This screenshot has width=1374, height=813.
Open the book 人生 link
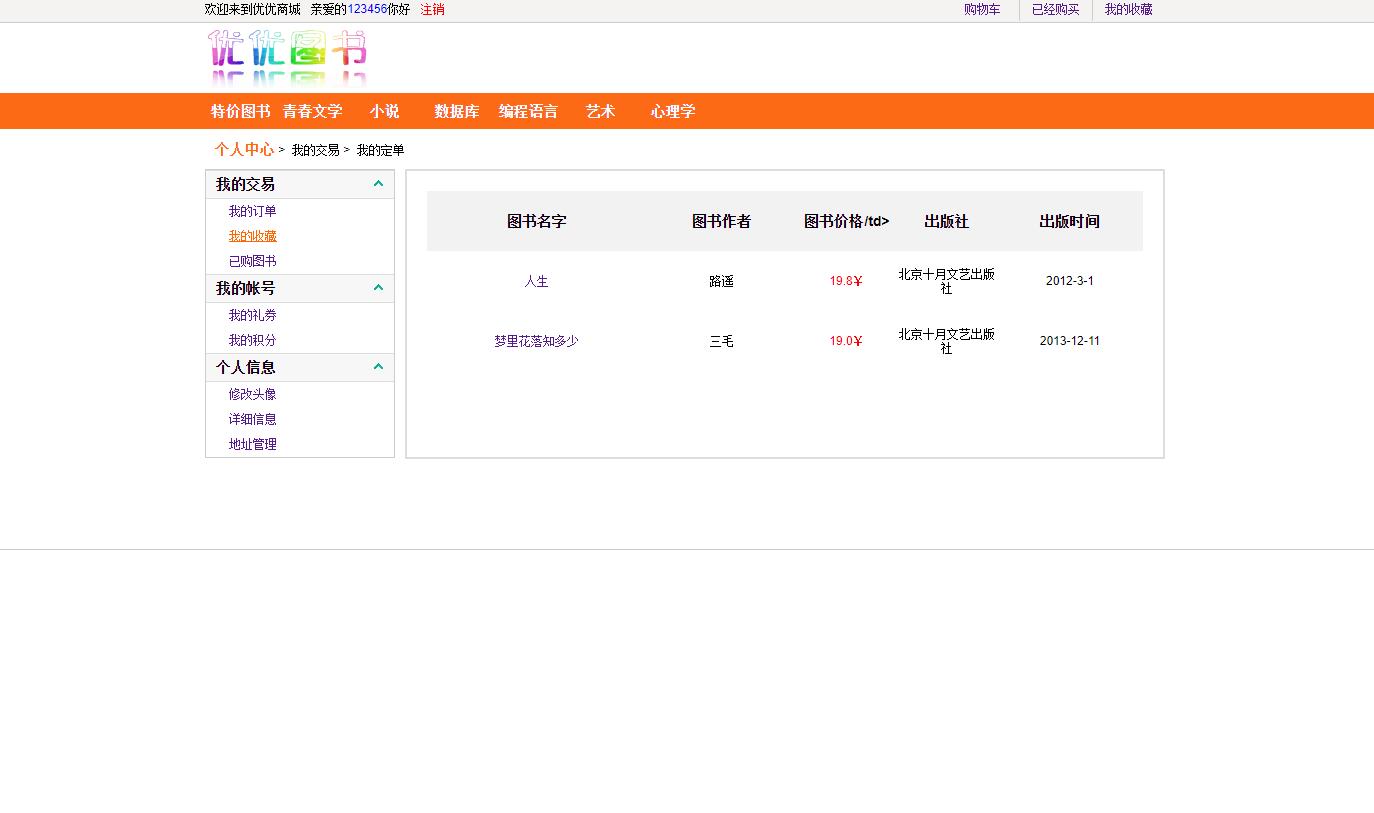pos(536,281)
